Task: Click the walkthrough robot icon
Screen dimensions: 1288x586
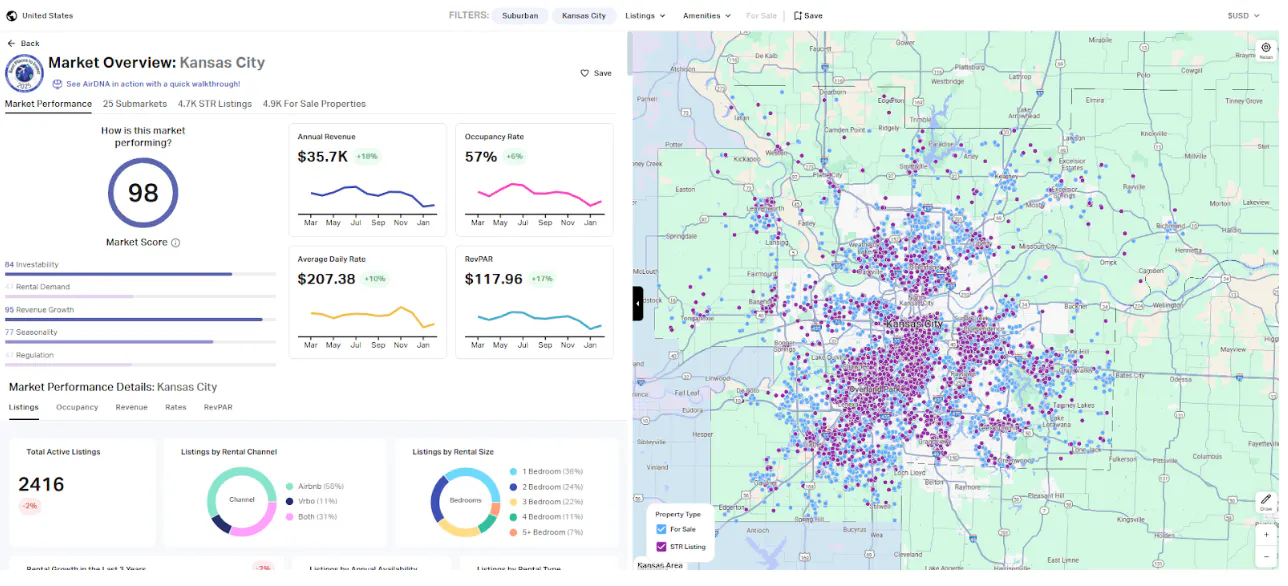Action: pos(58,85)
